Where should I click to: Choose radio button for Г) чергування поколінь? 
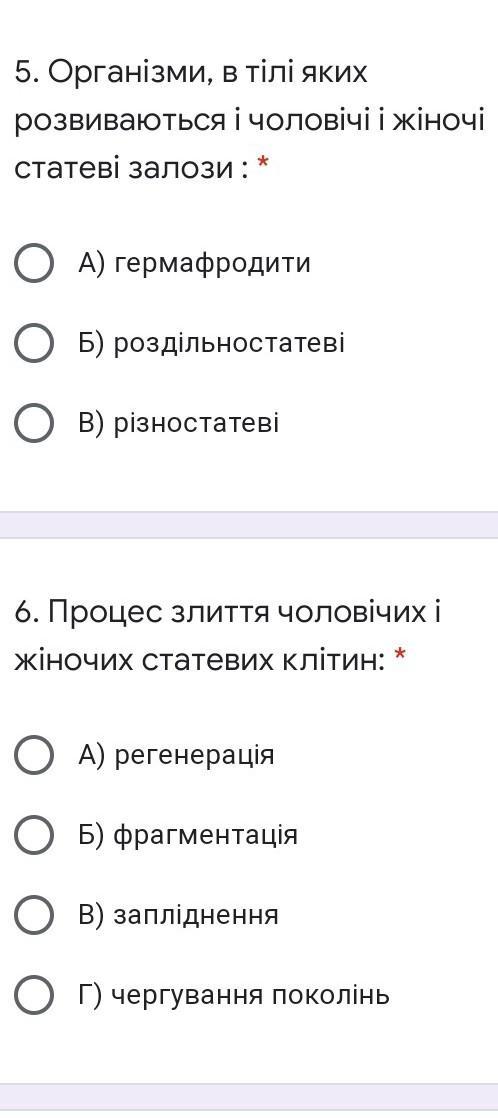pos(34,995)
